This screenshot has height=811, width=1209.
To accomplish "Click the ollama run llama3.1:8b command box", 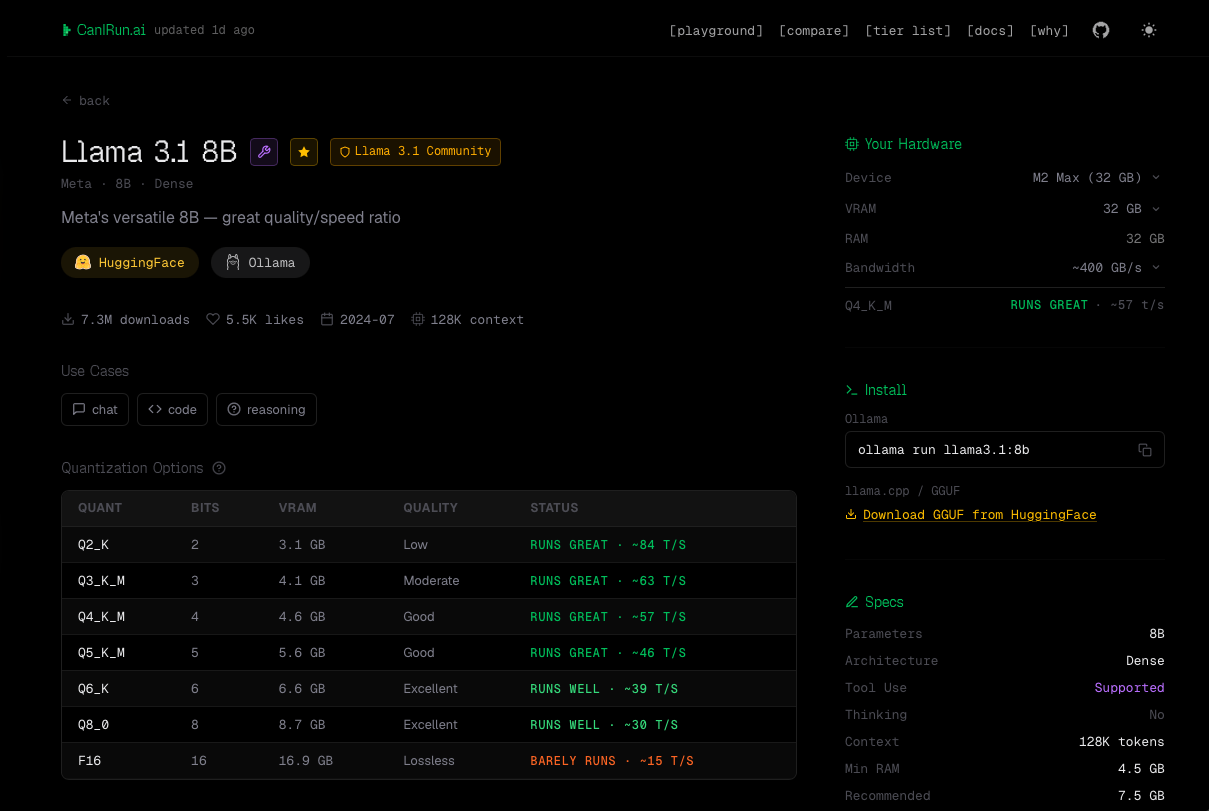I will pos(1005,450).
